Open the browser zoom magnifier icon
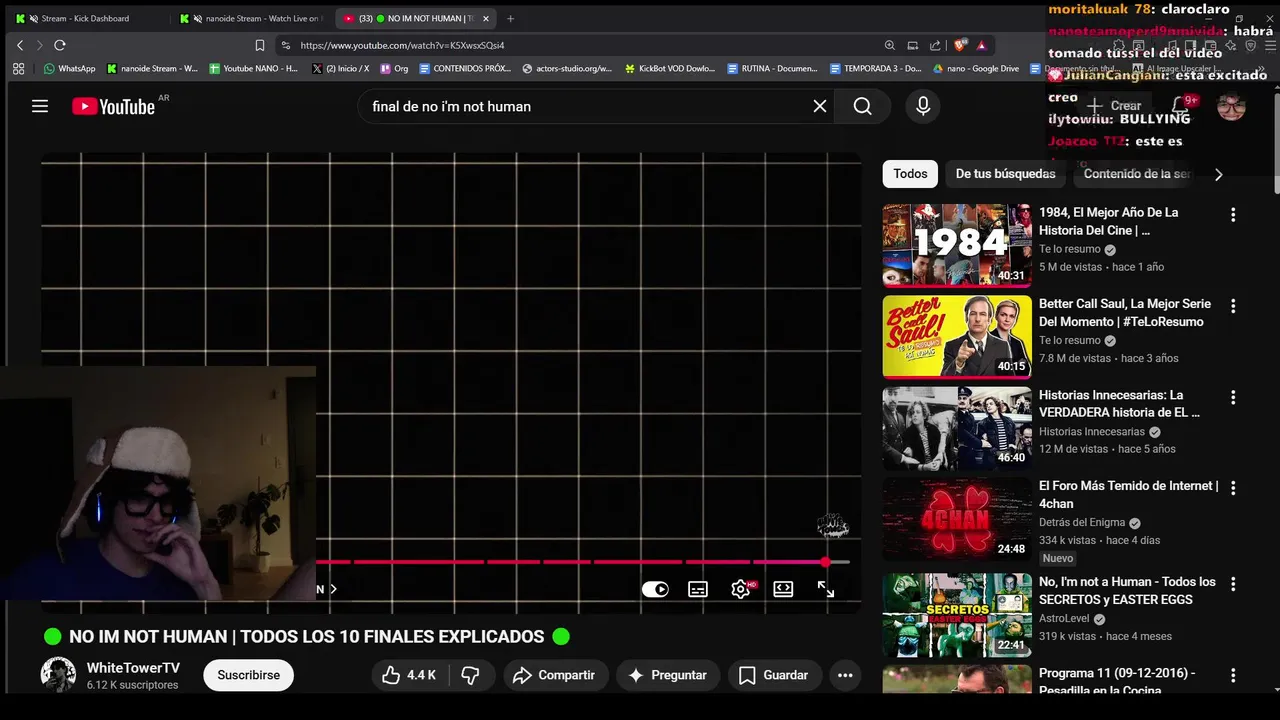 pyautogui.click(x=889, y=45)
